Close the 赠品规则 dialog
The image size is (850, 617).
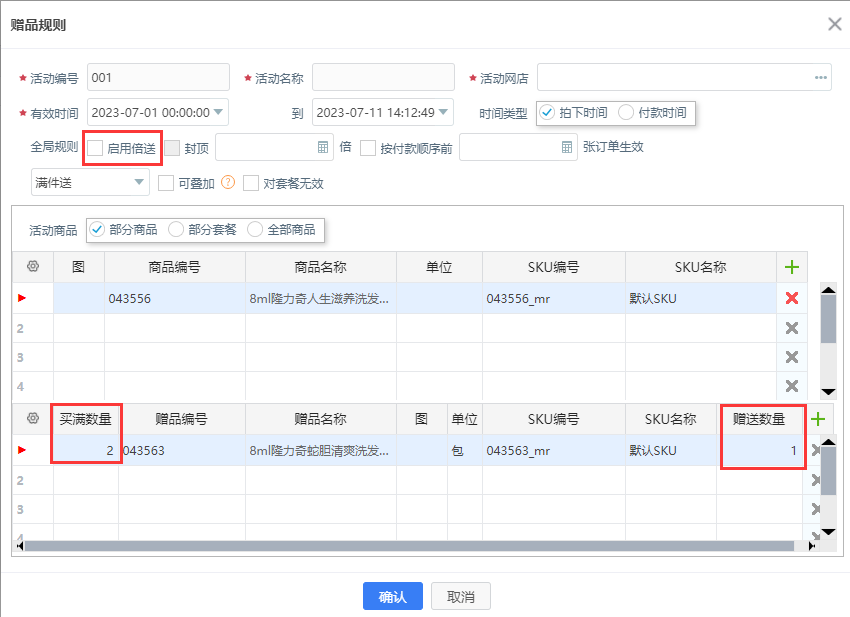click(x=835, y=24)
